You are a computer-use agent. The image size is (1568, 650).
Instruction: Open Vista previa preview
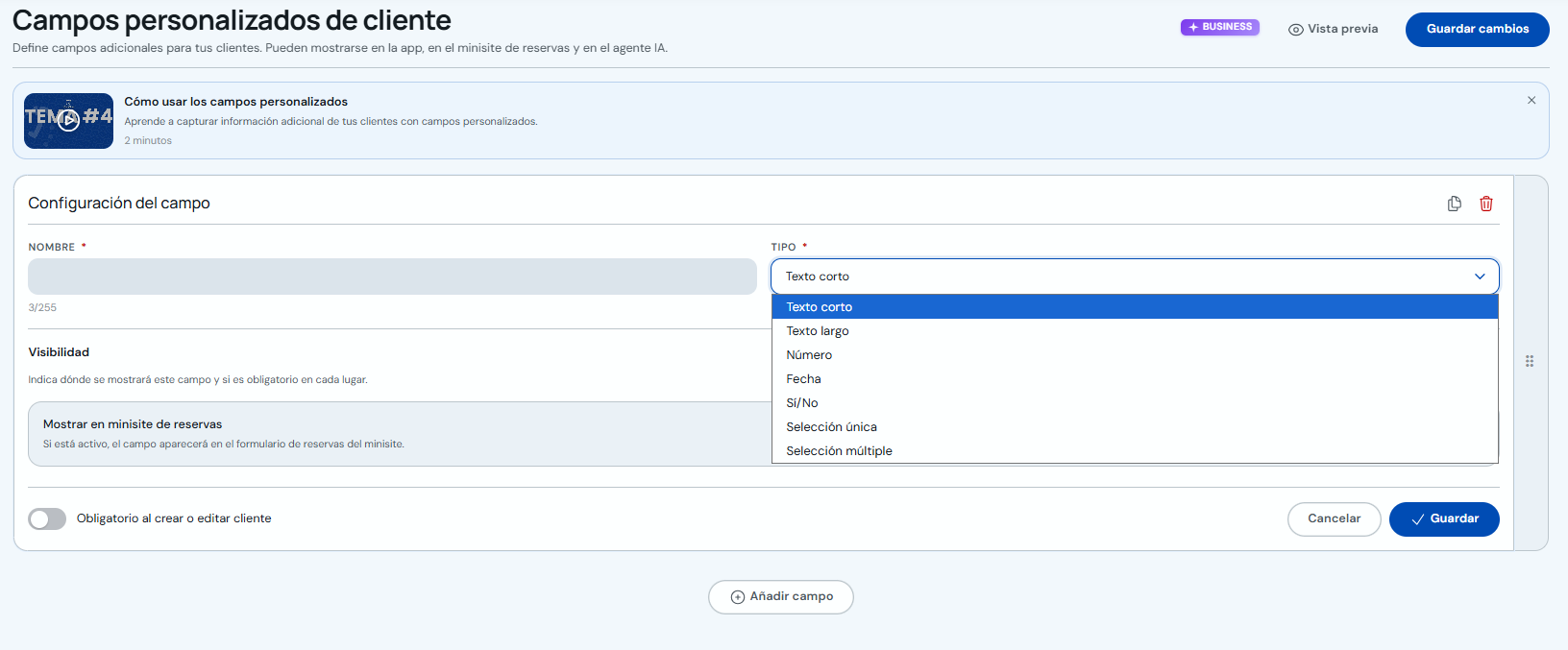(1334, 29)
